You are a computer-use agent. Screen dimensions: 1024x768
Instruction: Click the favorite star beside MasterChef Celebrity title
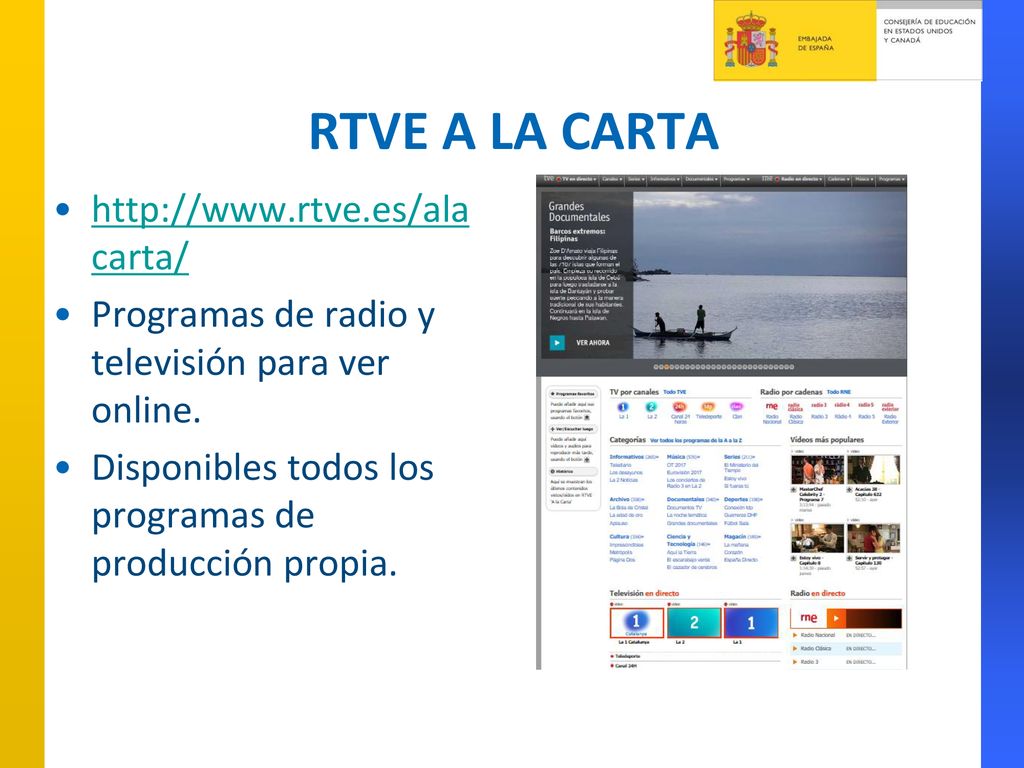coord(793,489)
